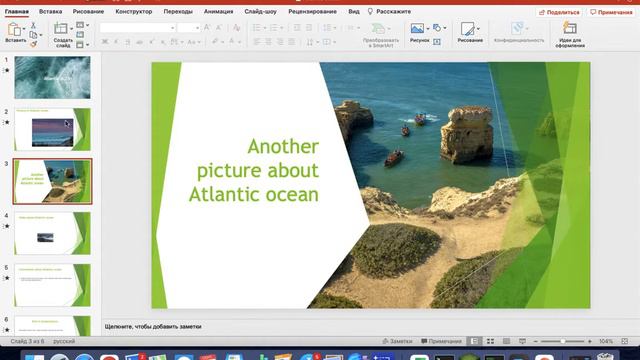Expand the Вставить paste options arrow
Viewport: 640px width, 360px height.
tap(24, 29)
